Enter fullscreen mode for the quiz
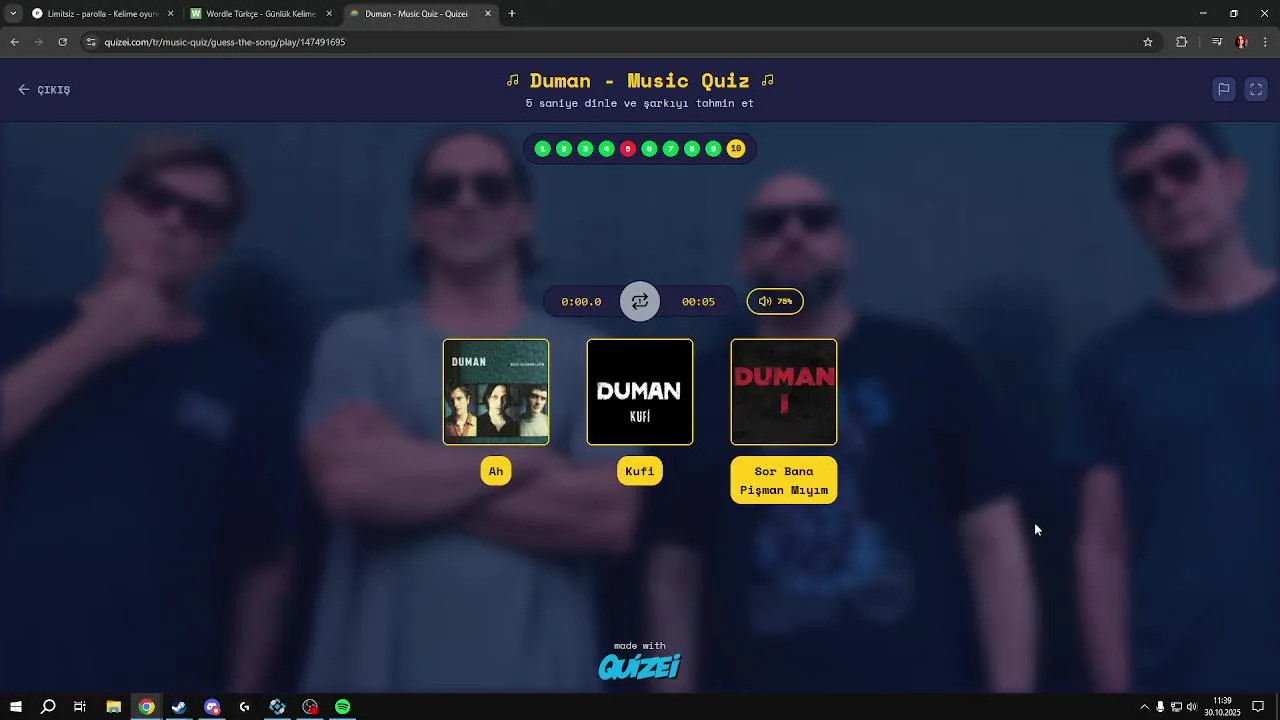Viewport: 1280px width, 720px height. click(1256, 89)
